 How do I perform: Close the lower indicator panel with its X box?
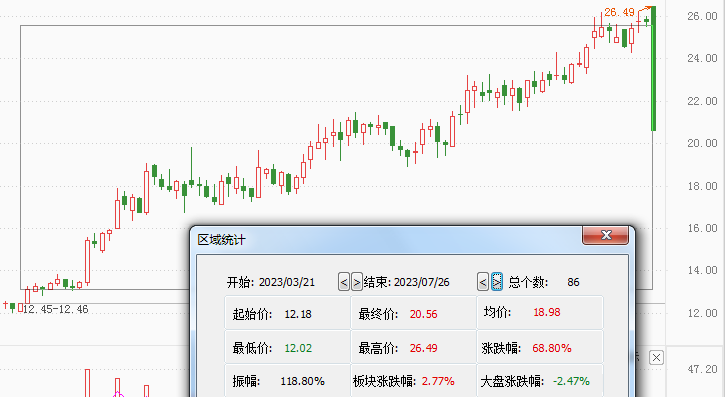(x=656, y=357)
